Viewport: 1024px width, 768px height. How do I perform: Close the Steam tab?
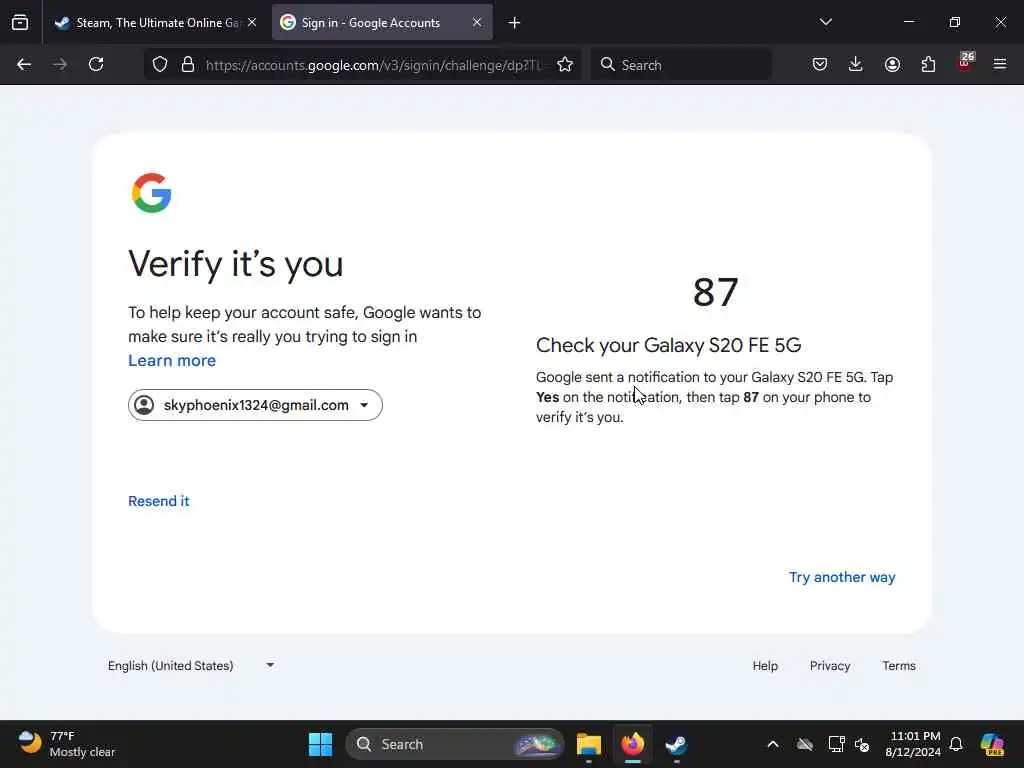[x=252, y=22]
